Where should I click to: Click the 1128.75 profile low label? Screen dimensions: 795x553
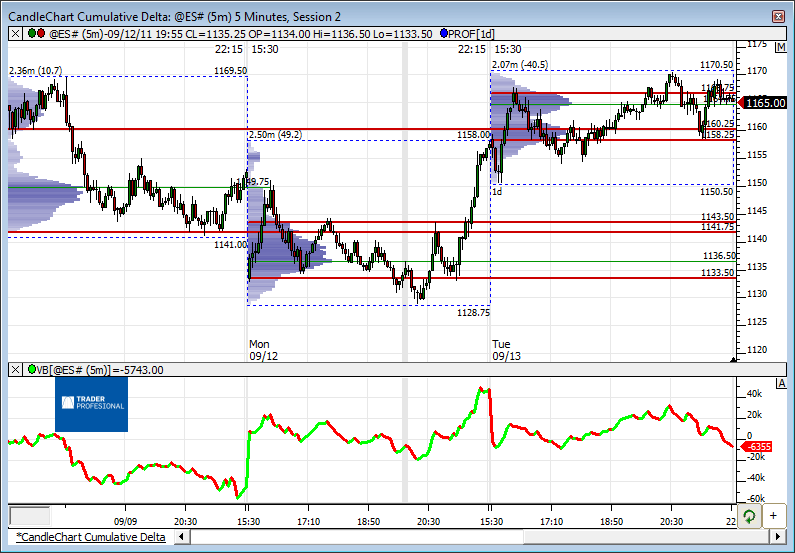pos(474,313)
